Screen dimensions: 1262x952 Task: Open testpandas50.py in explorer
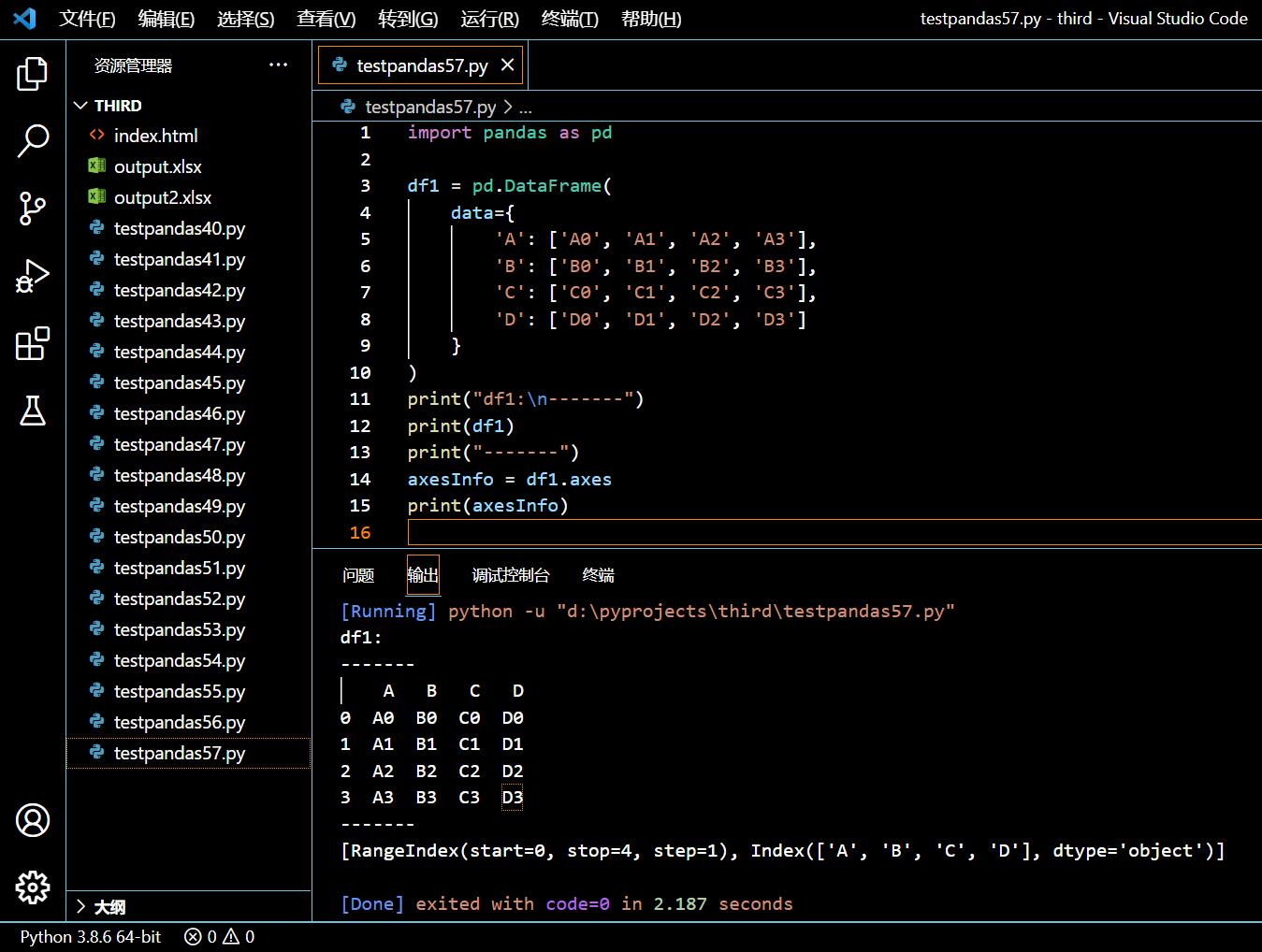[189, 537]
